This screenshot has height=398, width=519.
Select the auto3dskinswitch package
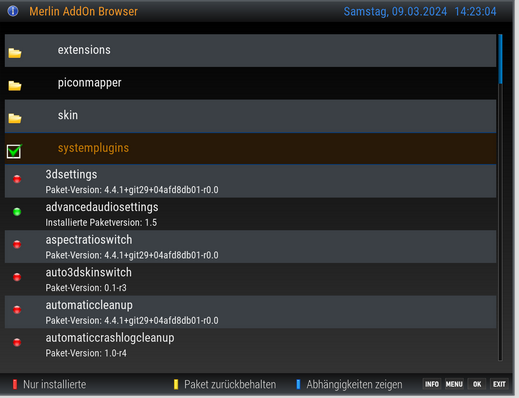(250, 279)
